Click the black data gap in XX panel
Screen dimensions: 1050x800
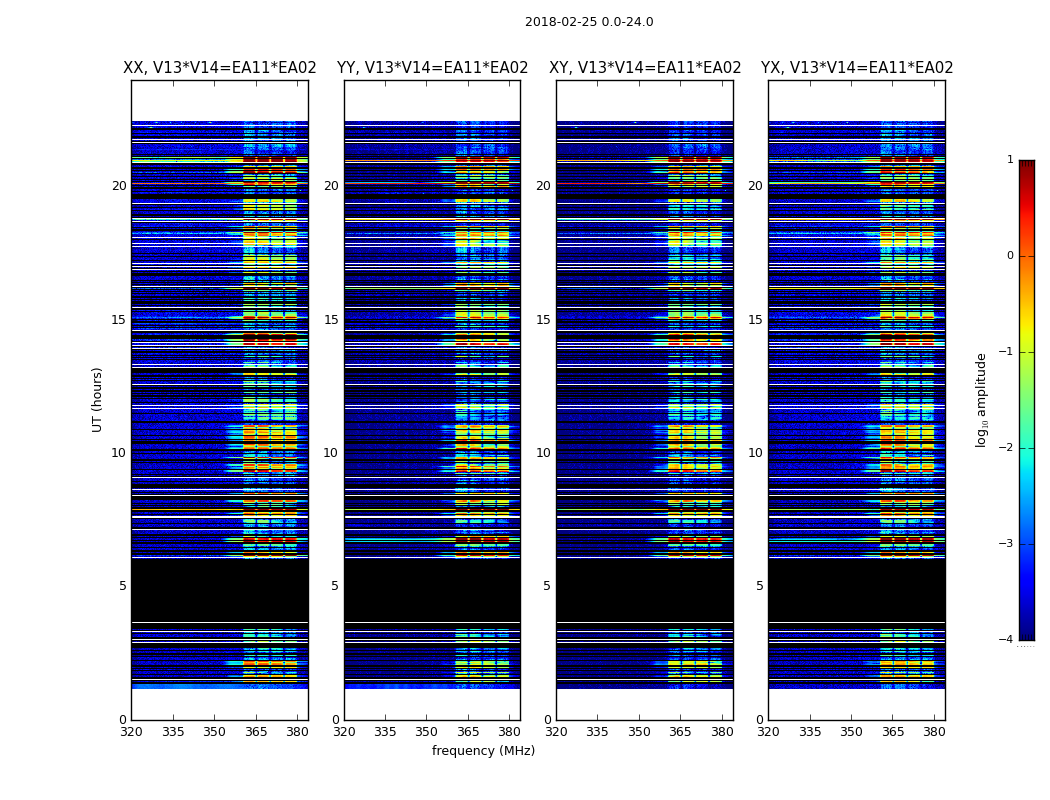click(220, 590)
